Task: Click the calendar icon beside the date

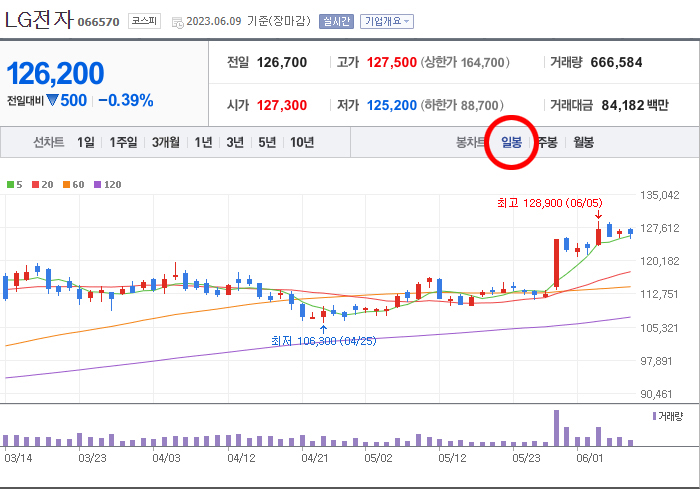Action: pyautogui.click(x=178, y=23)
